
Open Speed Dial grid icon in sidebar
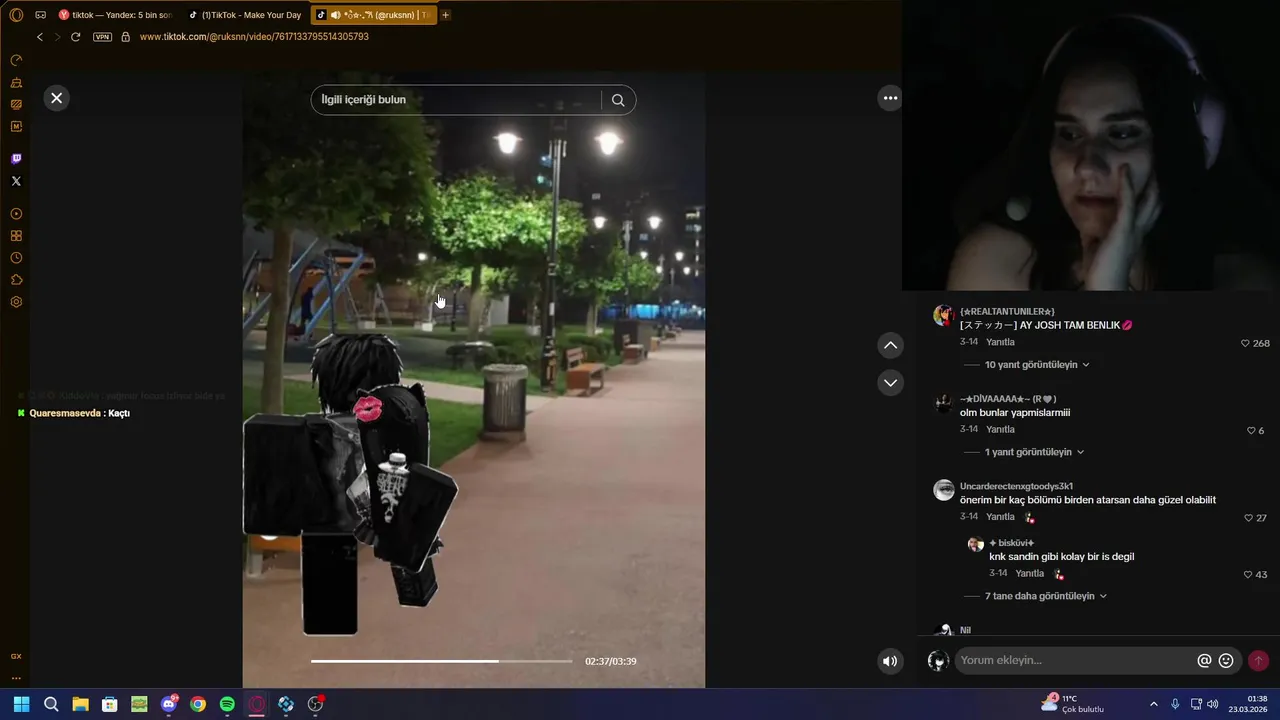tap(16, 236)
